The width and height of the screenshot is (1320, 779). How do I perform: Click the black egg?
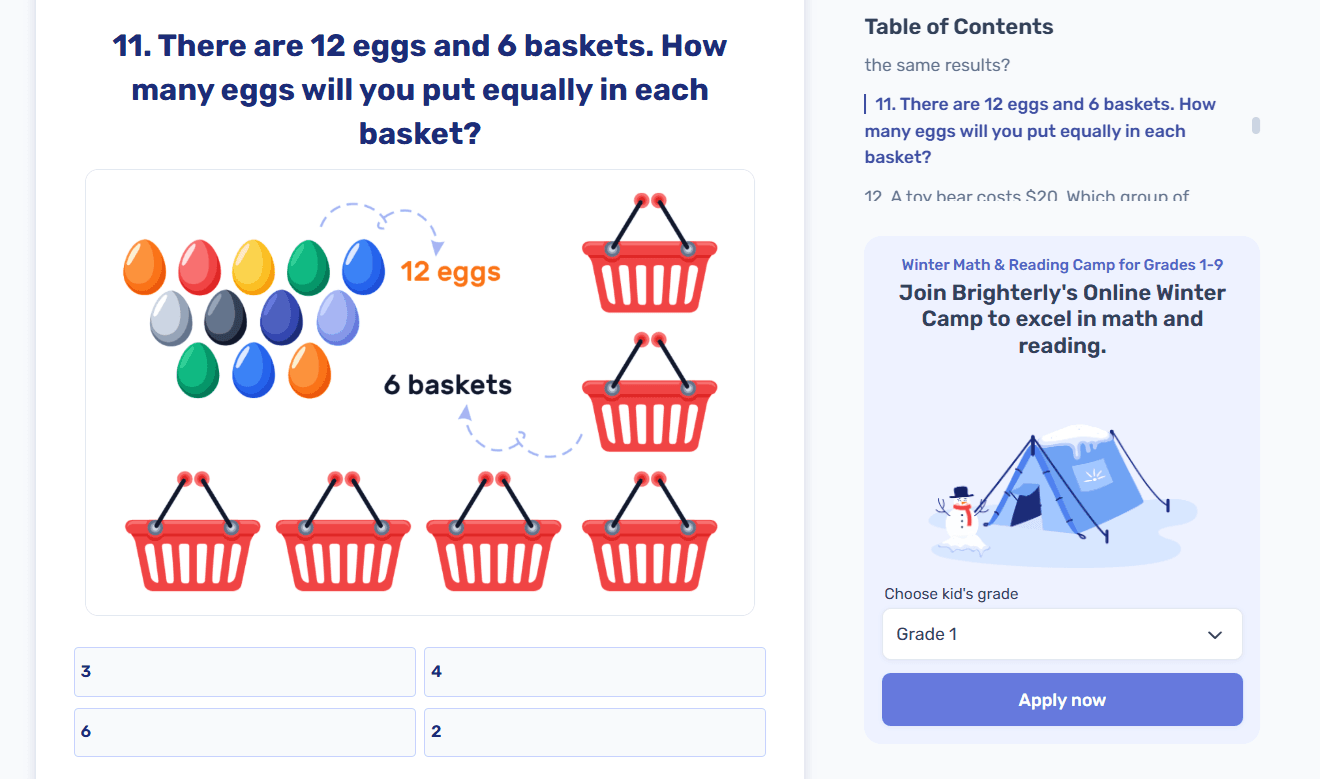[225, 317]
